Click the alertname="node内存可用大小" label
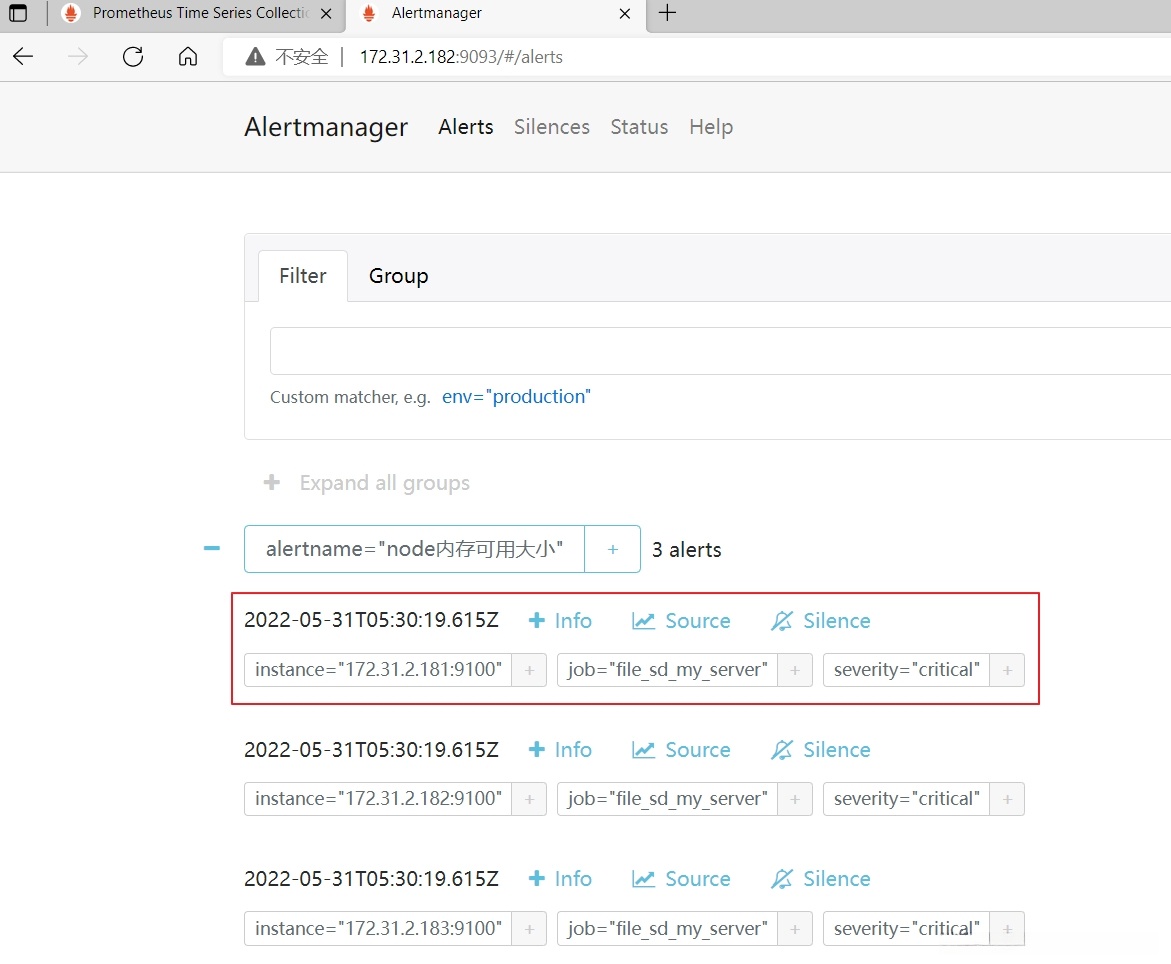The height and width of the screenshot is (964, 1171). point(414,549)
